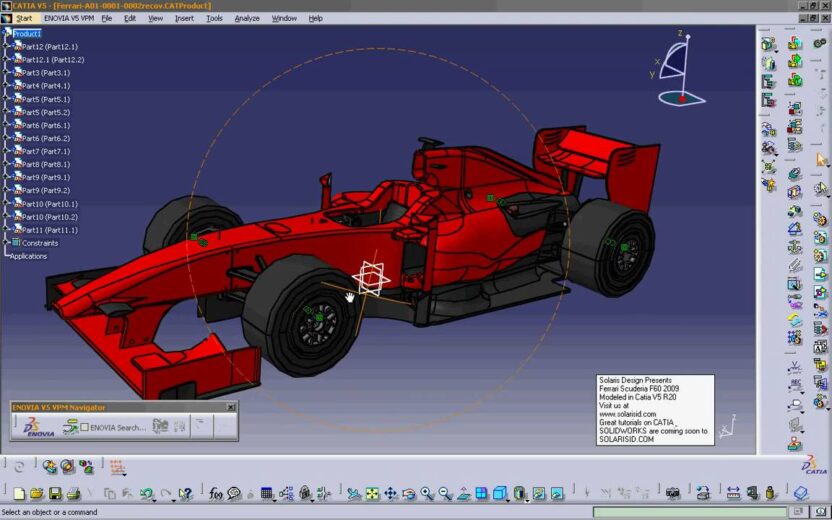Image resolution: width=832 pixels, height=520 pixels.
Task: Open the Edit menu
Action: point(130,18)
